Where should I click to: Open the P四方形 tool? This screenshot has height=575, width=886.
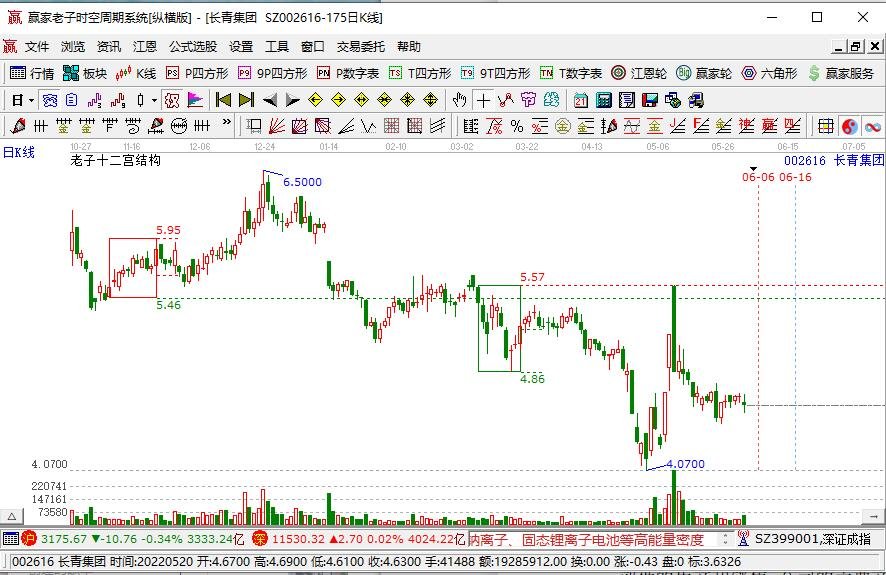click(197, 73)
